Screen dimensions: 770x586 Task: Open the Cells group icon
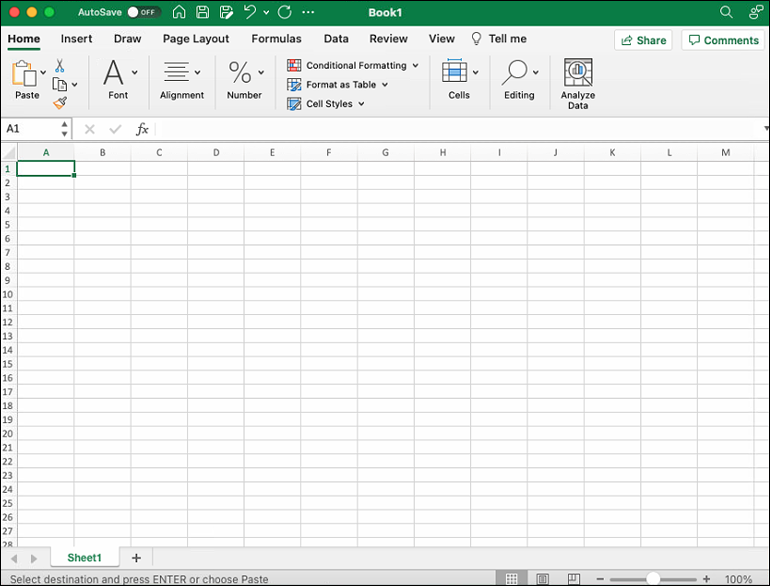454,71
